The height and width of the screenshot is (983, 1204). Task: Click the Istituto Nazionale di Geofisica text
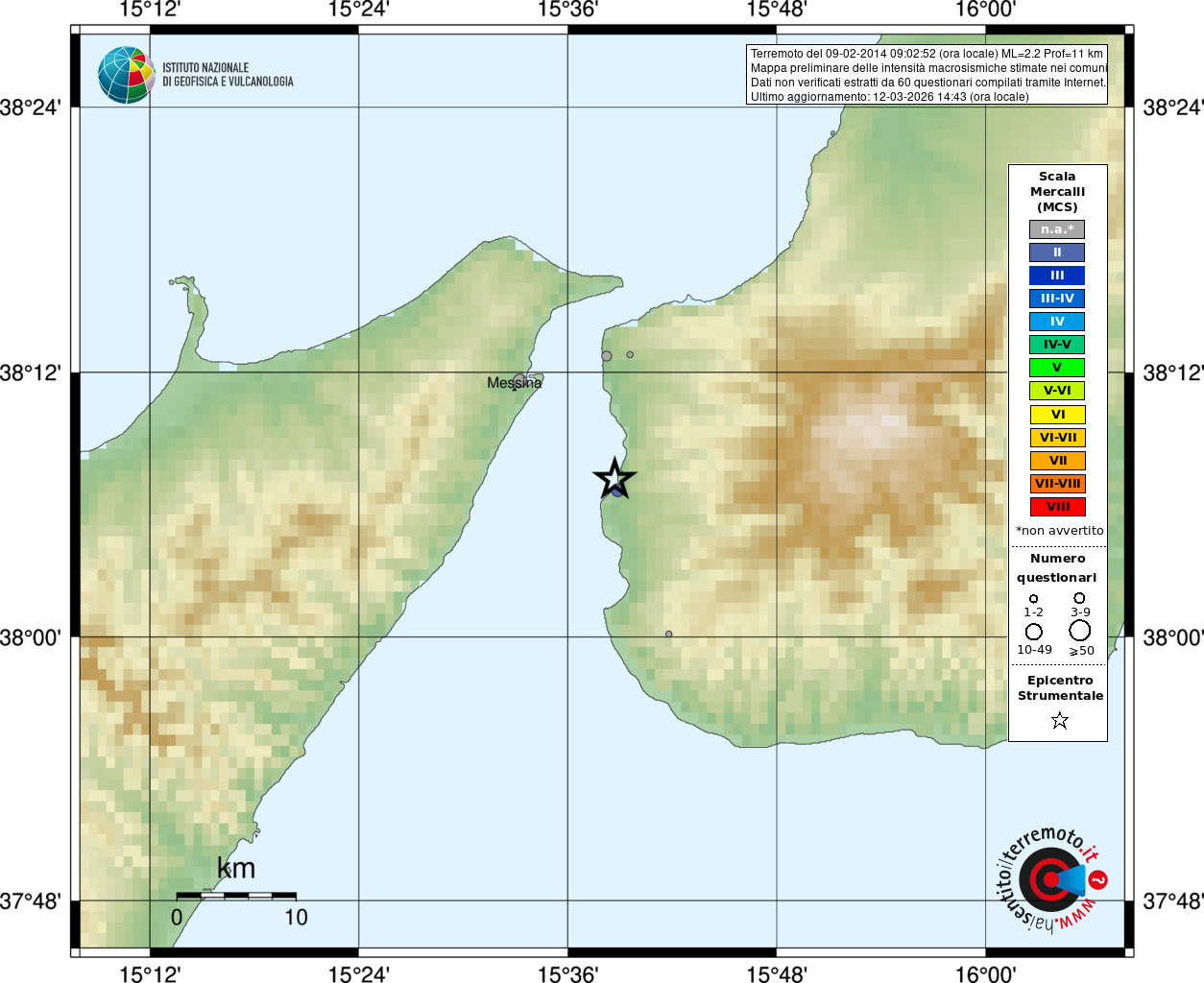(x=228, y=75)
